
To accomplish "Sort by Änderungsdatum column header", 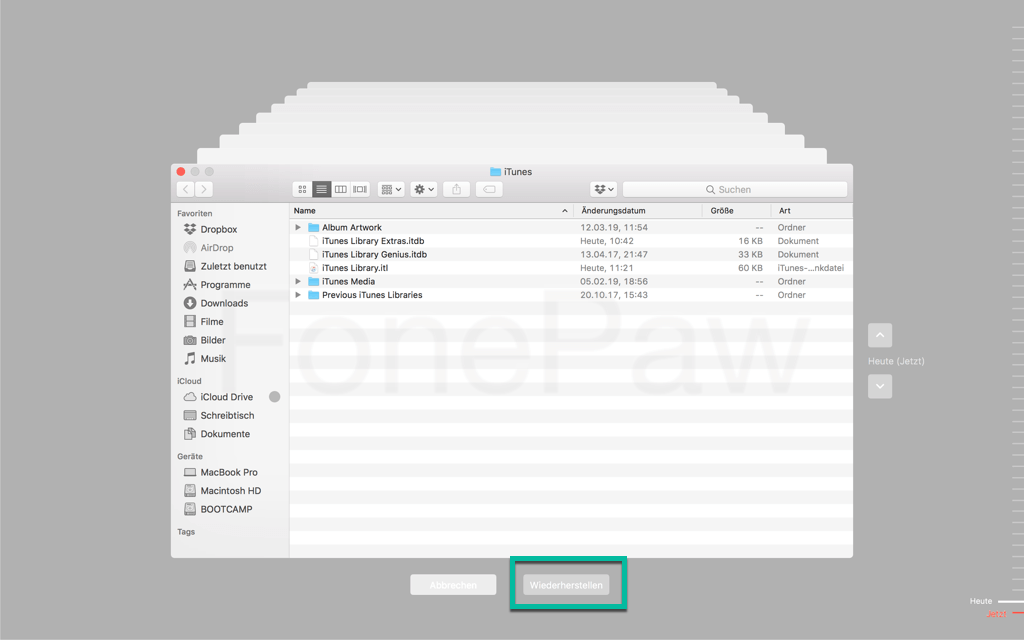I will [637, 211].
